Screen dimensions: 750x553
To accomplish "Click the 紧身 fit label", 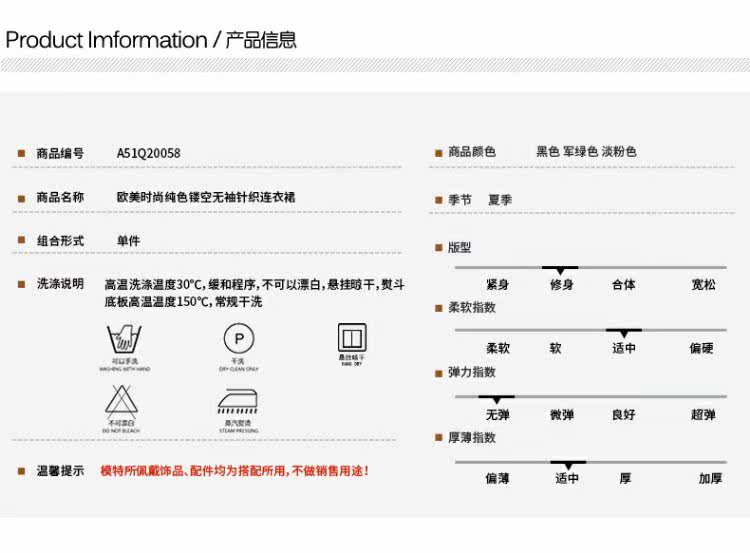I will coord(497,285).
